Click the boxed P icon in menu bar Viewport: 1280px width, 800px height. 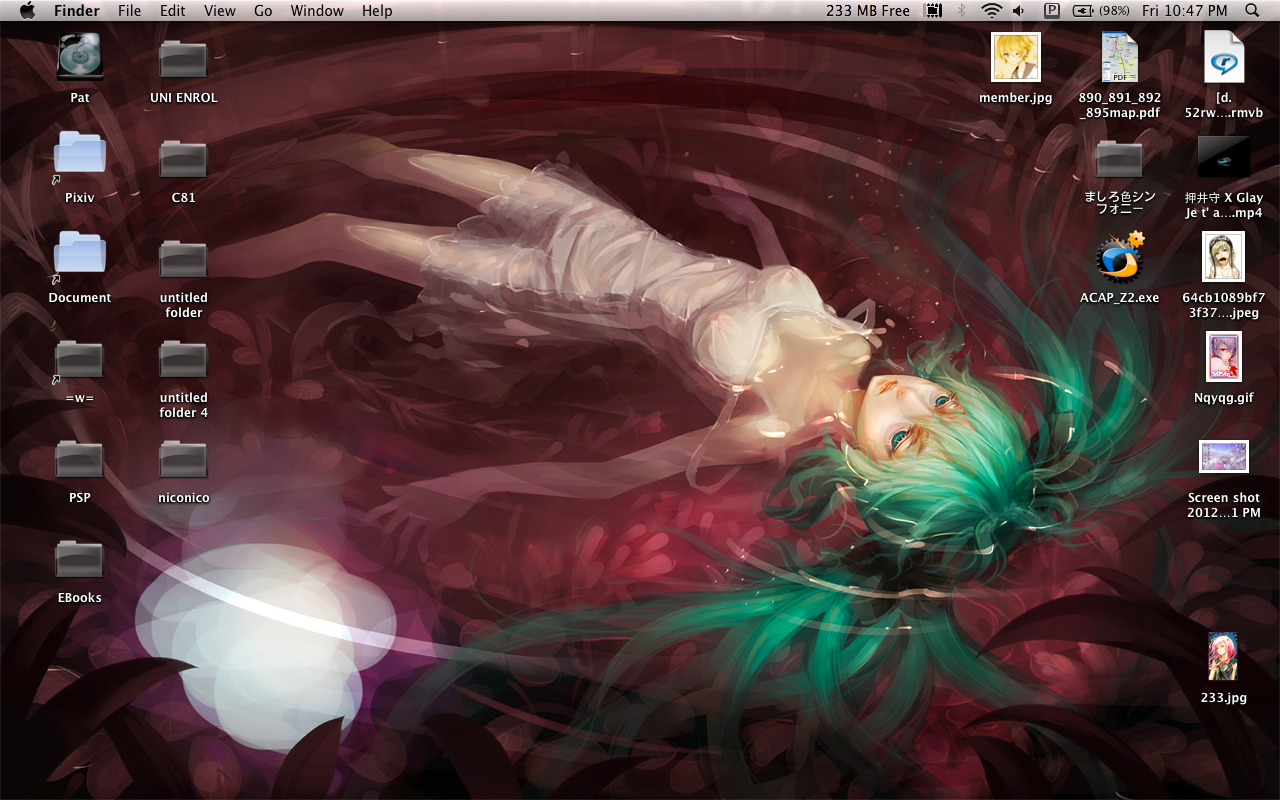(1051, 11)
